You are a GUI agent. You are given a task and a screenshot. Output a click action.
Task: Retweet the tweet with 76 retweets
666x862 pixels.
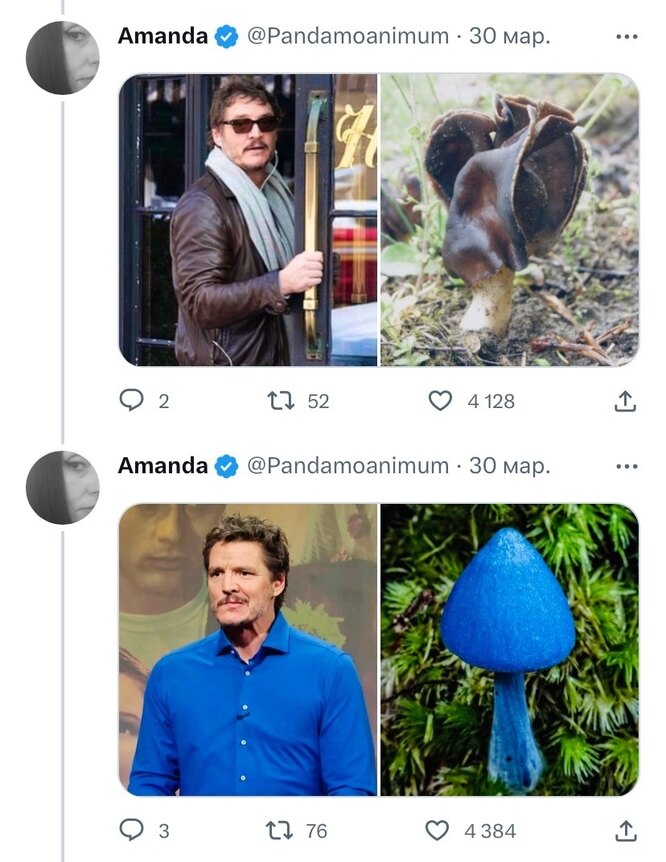pos(281,830)
